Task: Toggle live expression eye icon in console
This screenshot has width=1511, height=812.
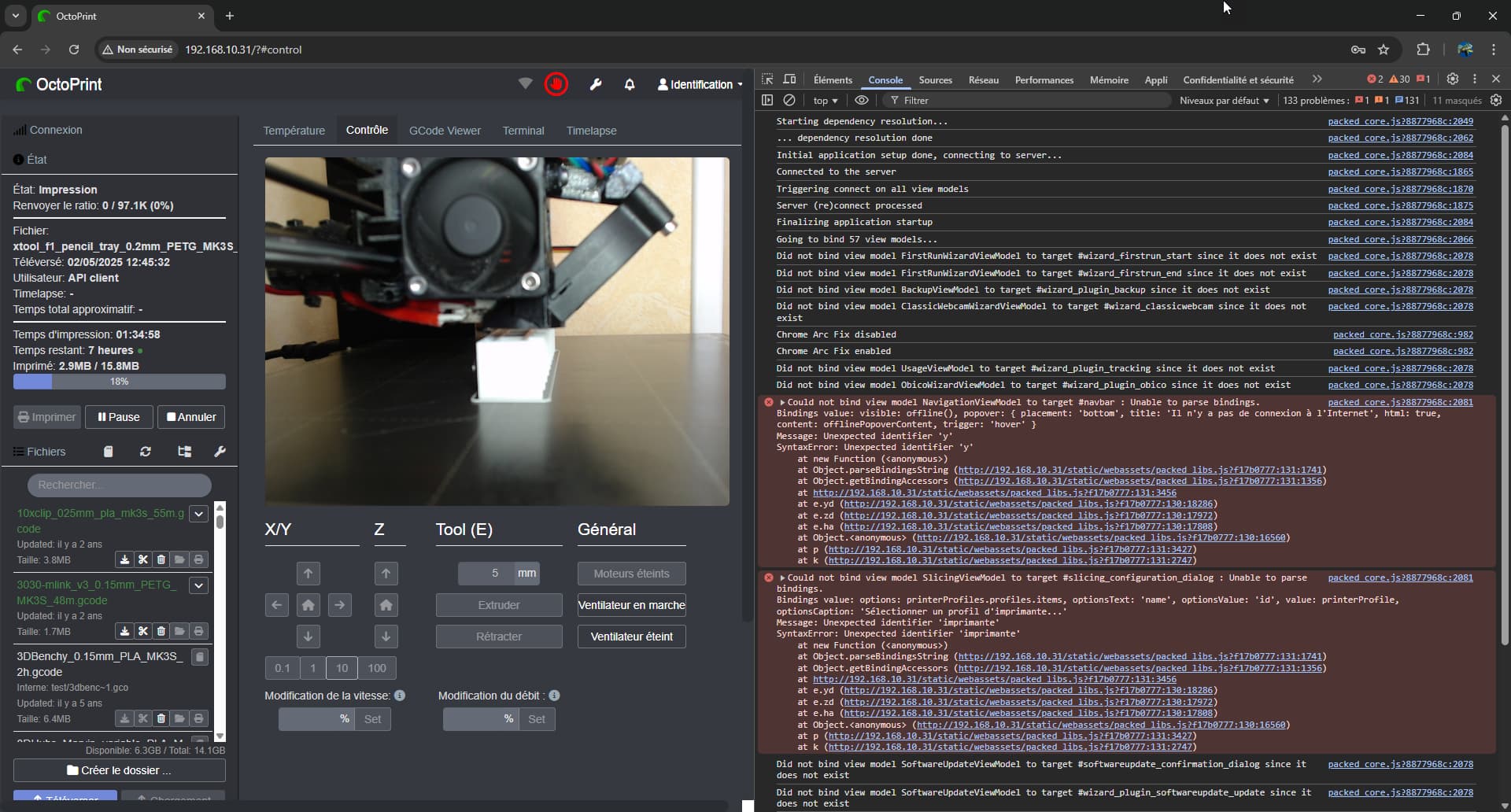Action: 862,100
